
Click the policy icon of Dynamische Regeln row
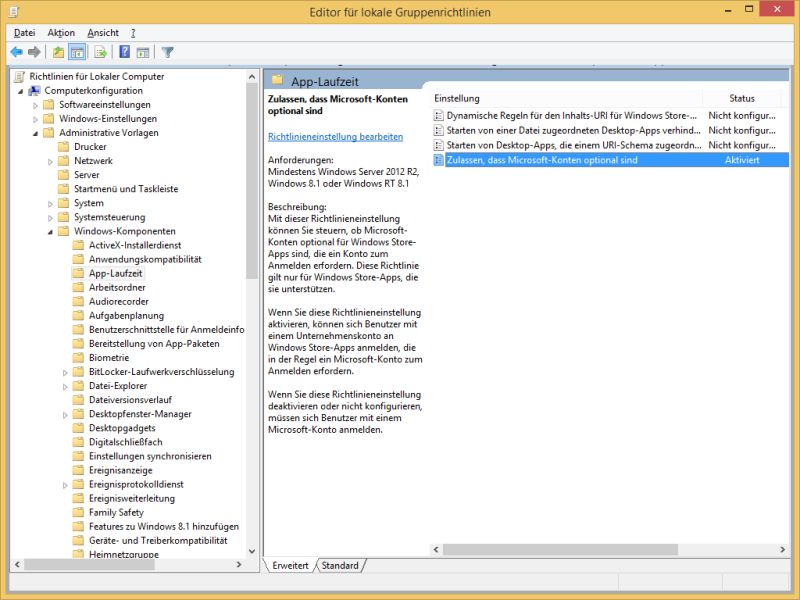click(438, 116)
